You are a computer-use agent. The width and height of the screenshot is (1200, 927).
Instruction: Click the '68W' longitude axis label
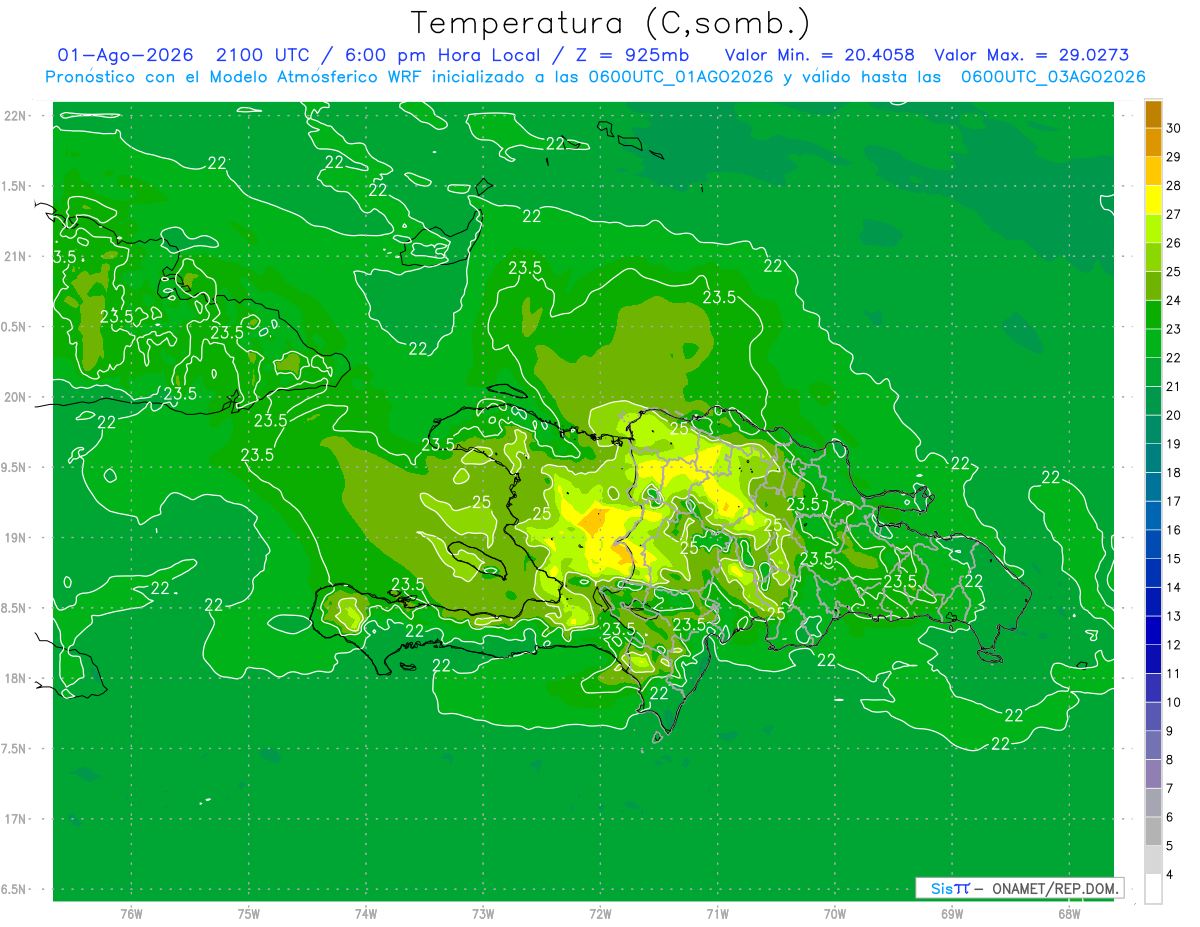click(x=1069, y=913)
